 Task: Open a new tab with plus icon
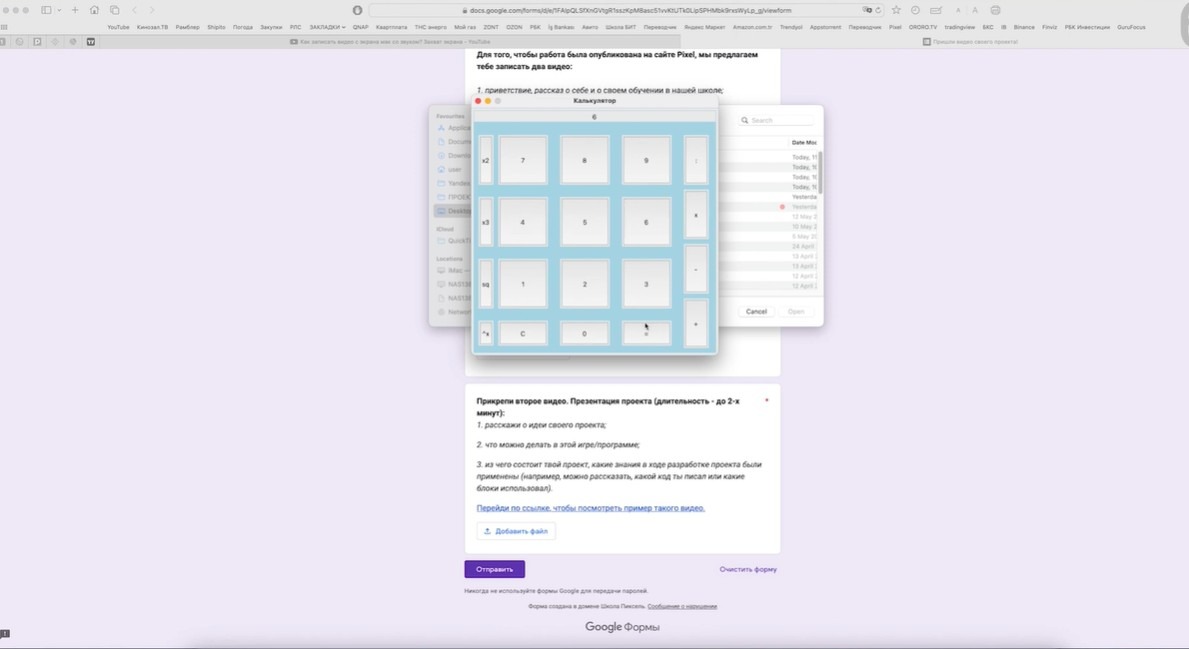coord(75,10)
